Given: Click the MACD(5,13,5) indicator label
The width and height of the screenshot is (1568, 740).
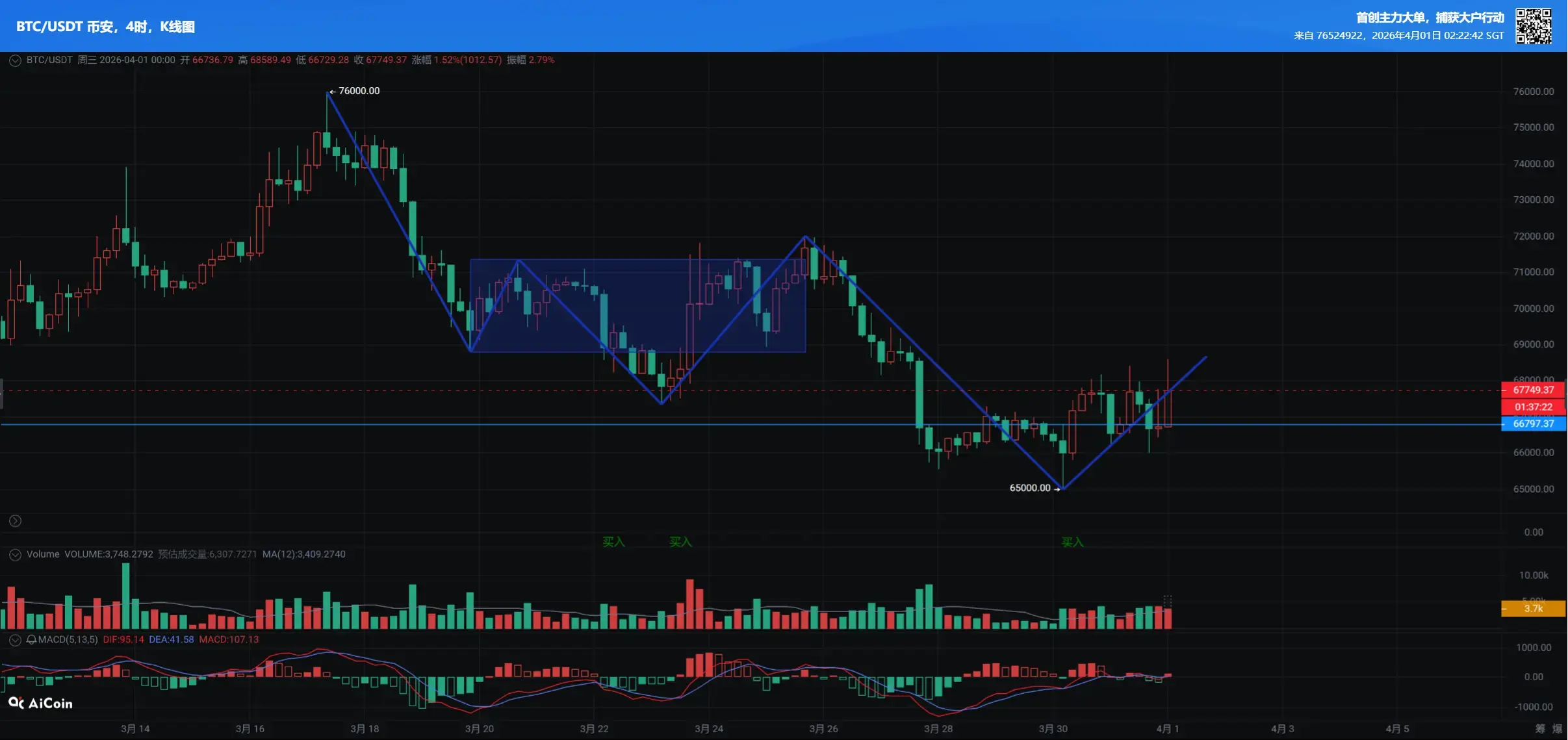Looking at the screenshot, I should 68,640.
